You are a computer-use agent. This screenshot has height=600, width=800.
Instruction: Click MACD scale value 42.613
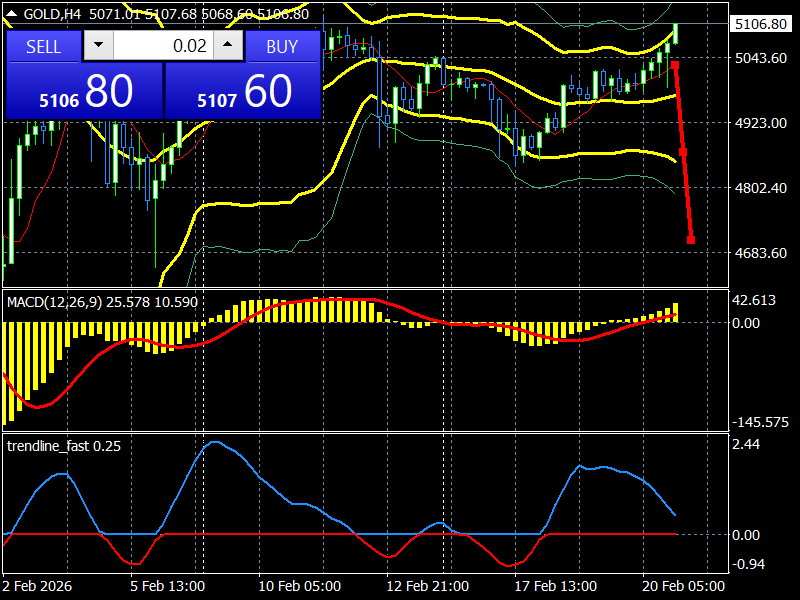[x=754, y=300]
